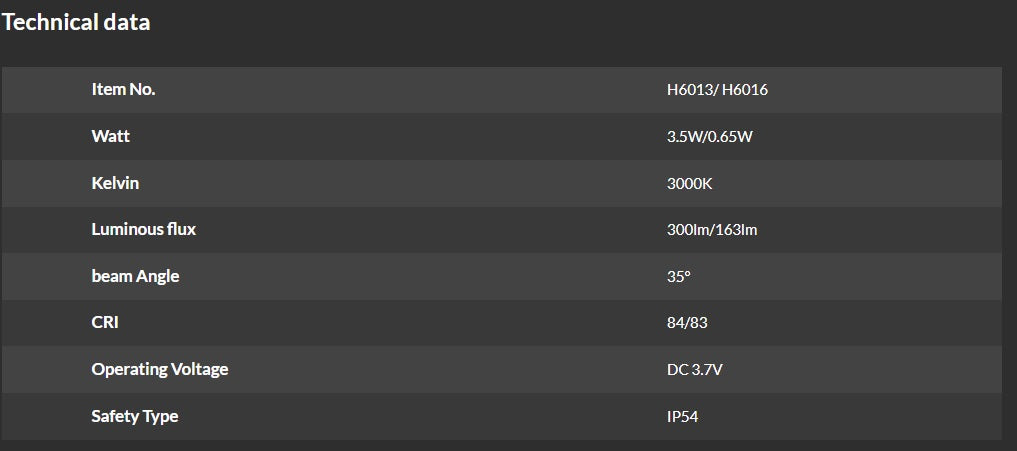Image resolution: width=1017 pixels, height=451 pixels.
Task: Click the H6016 item number
Action: (745, 90)
